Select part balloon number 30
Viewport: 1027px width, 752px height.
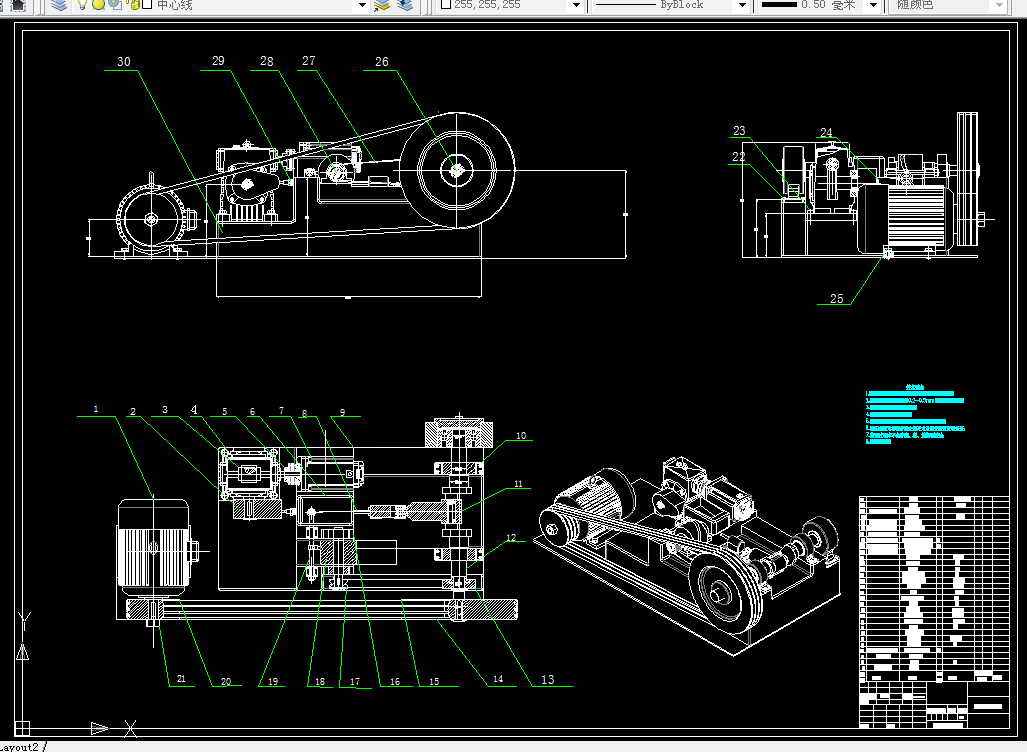(124, 62)
